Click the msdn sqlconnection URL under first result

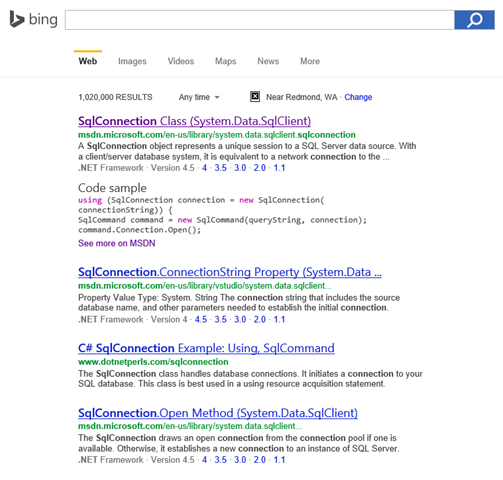[217, 135]
